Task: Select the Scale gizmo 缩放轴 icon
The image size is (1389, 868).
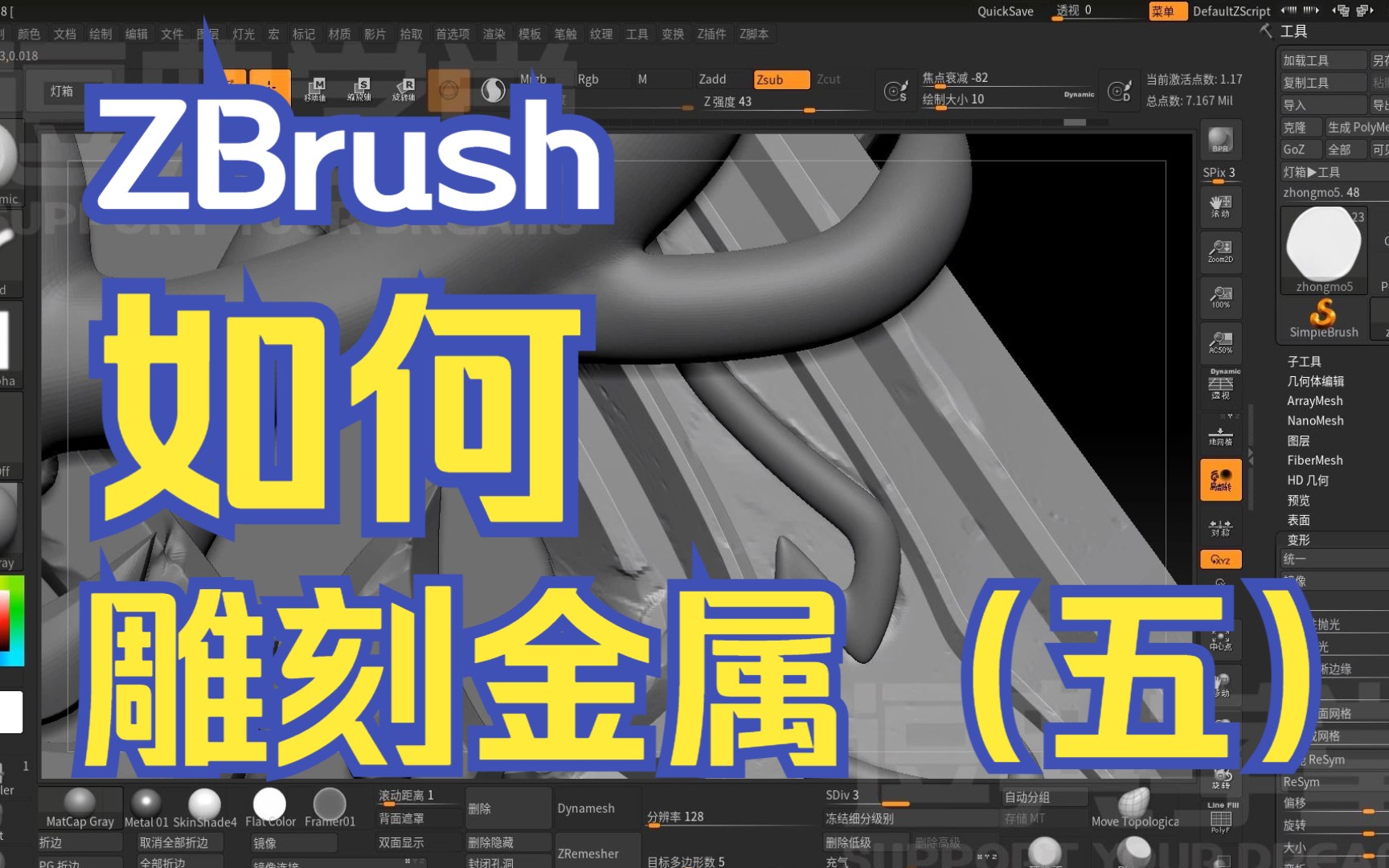Action: point(359,89)
